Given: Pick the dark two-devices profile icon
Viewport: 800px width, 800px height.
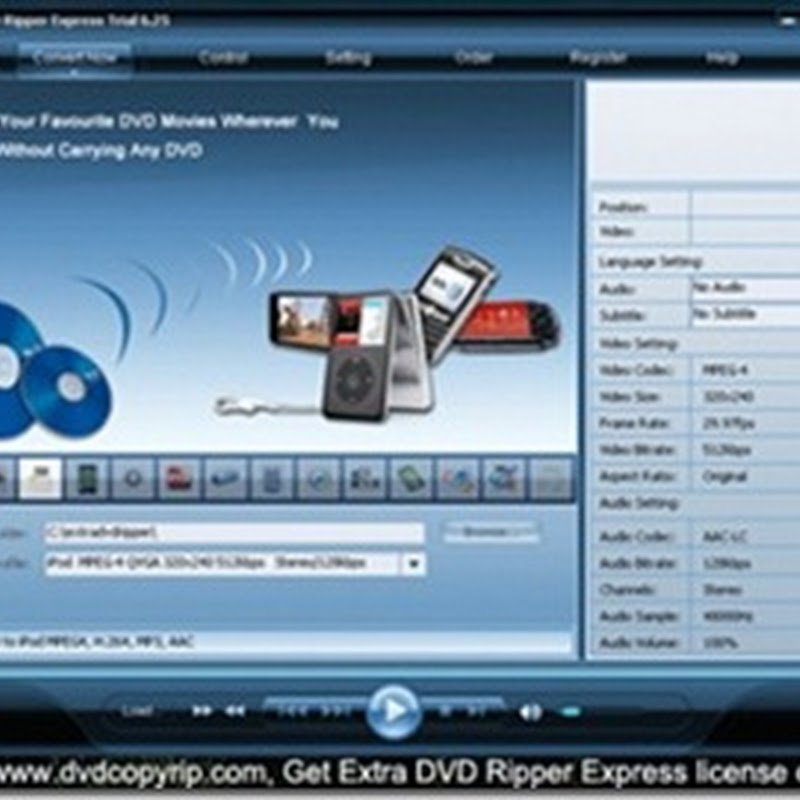Looking at the screenshot, I should pos(365,479).
